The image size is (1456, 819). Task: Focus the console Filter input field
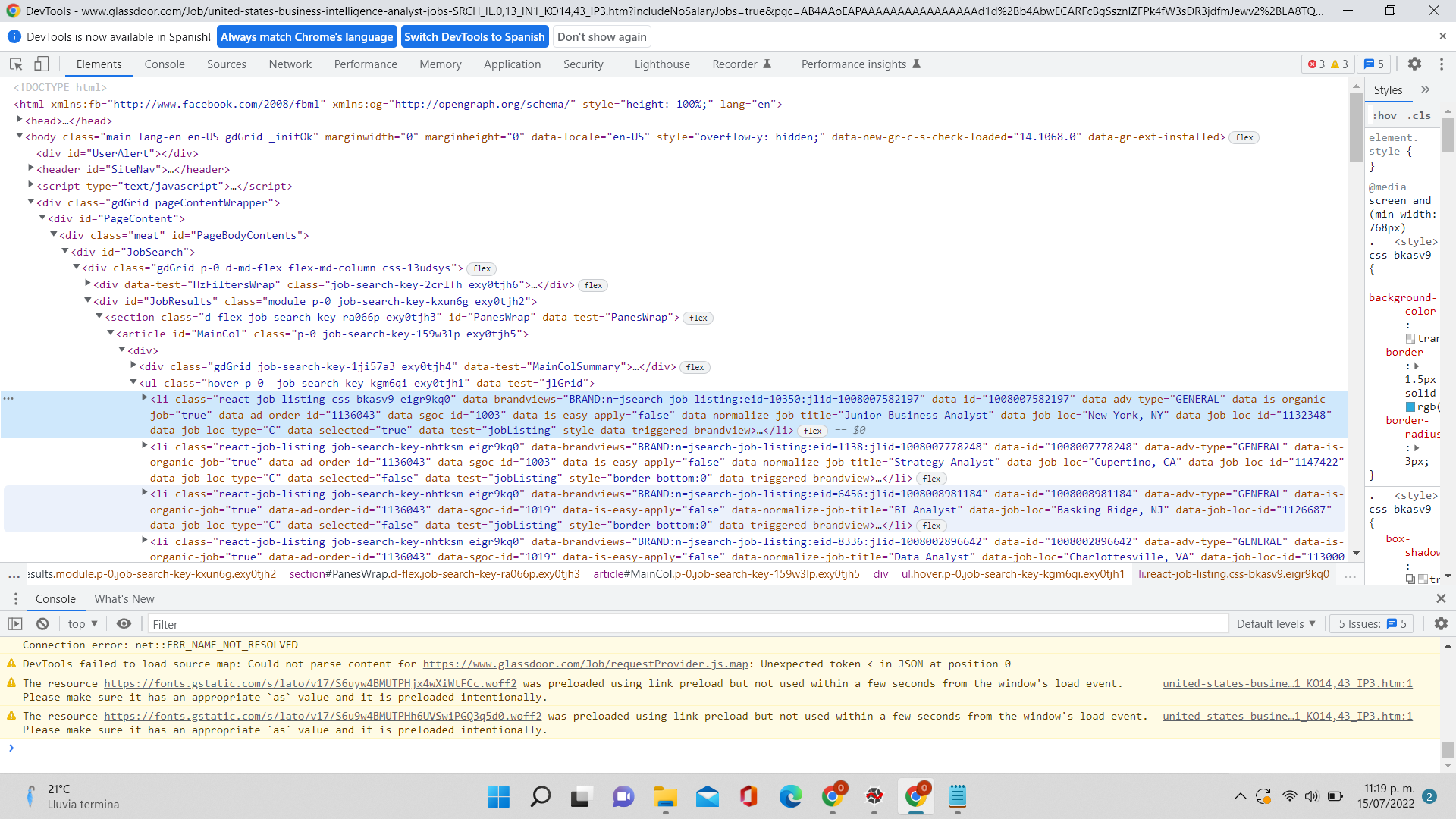(x=687, y=624)
